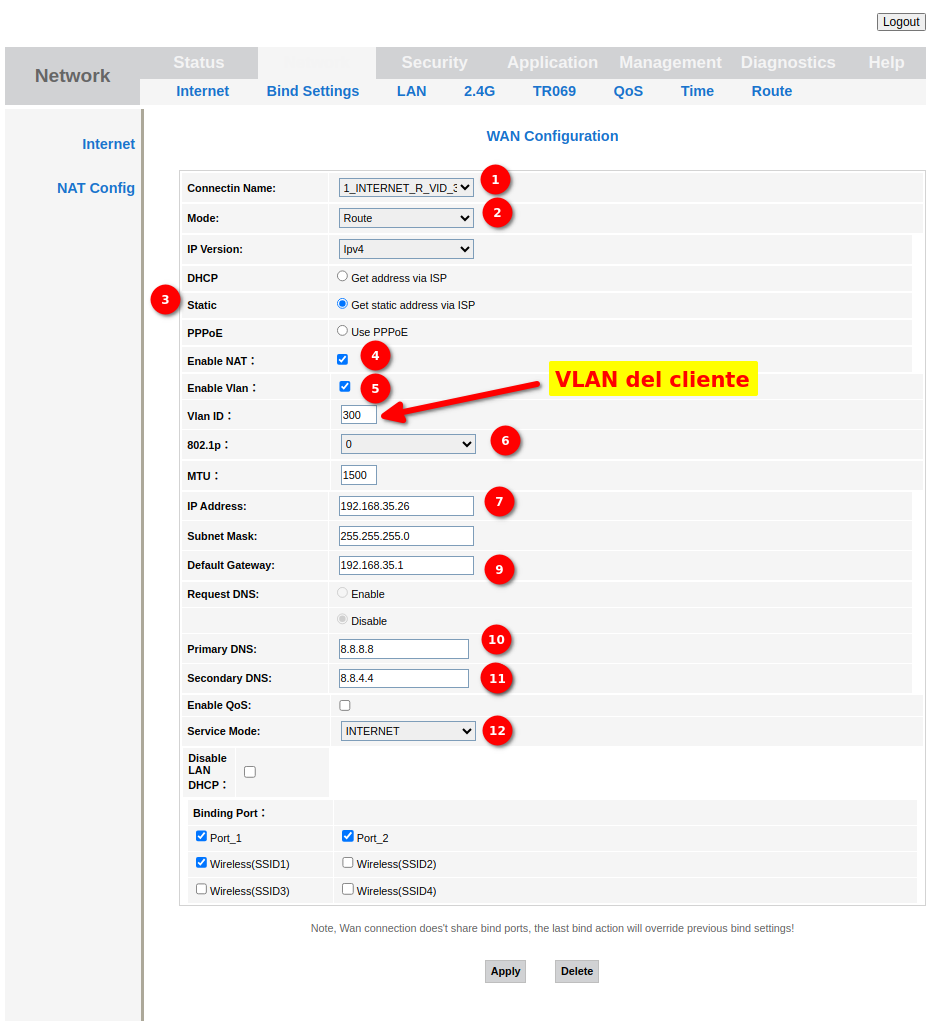Open the Service Mode dropdown
937x1021 pixels.
point(408,731)
